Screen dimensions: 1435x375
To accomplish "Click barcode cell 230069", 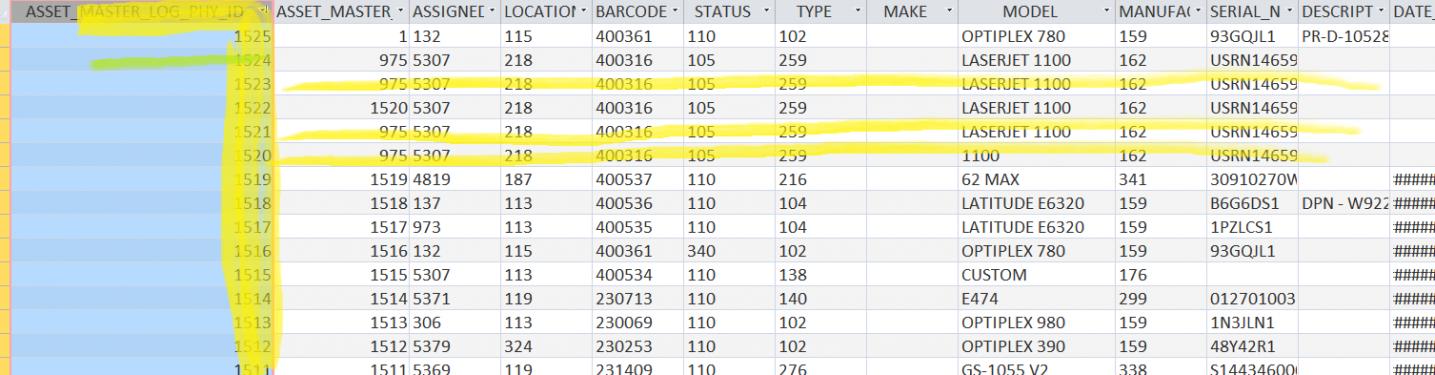I will tap(637, 322).
